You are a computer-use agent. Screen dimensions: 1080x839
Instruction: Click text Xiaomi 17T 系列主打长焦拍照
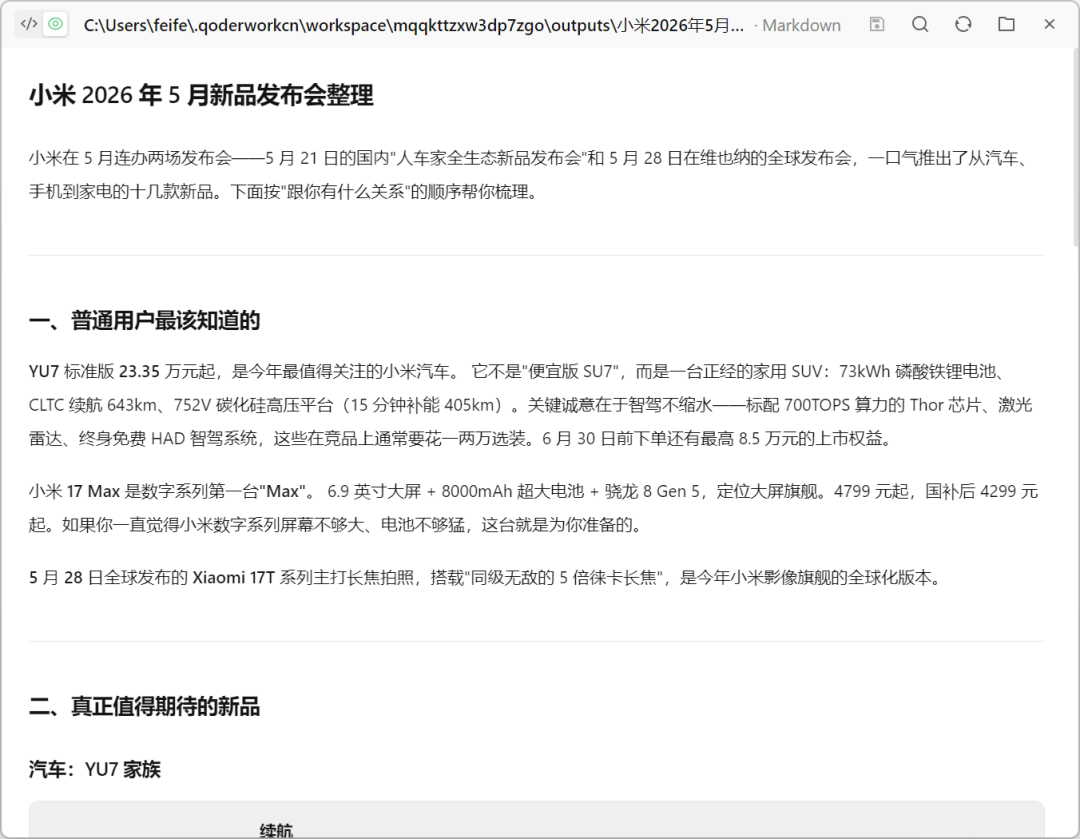tap(304, 577)
